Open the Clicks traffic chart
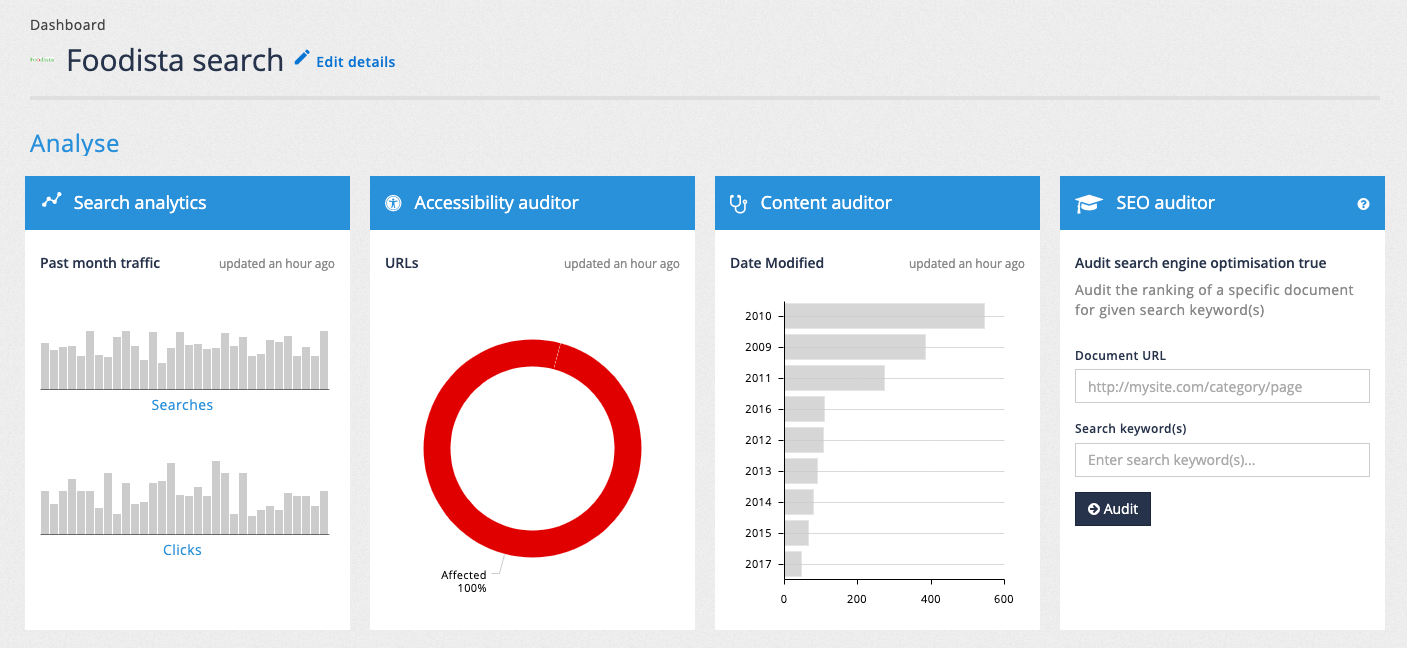Image resolution: width=1407 pixels, height=648 pixels. (182, 549)
